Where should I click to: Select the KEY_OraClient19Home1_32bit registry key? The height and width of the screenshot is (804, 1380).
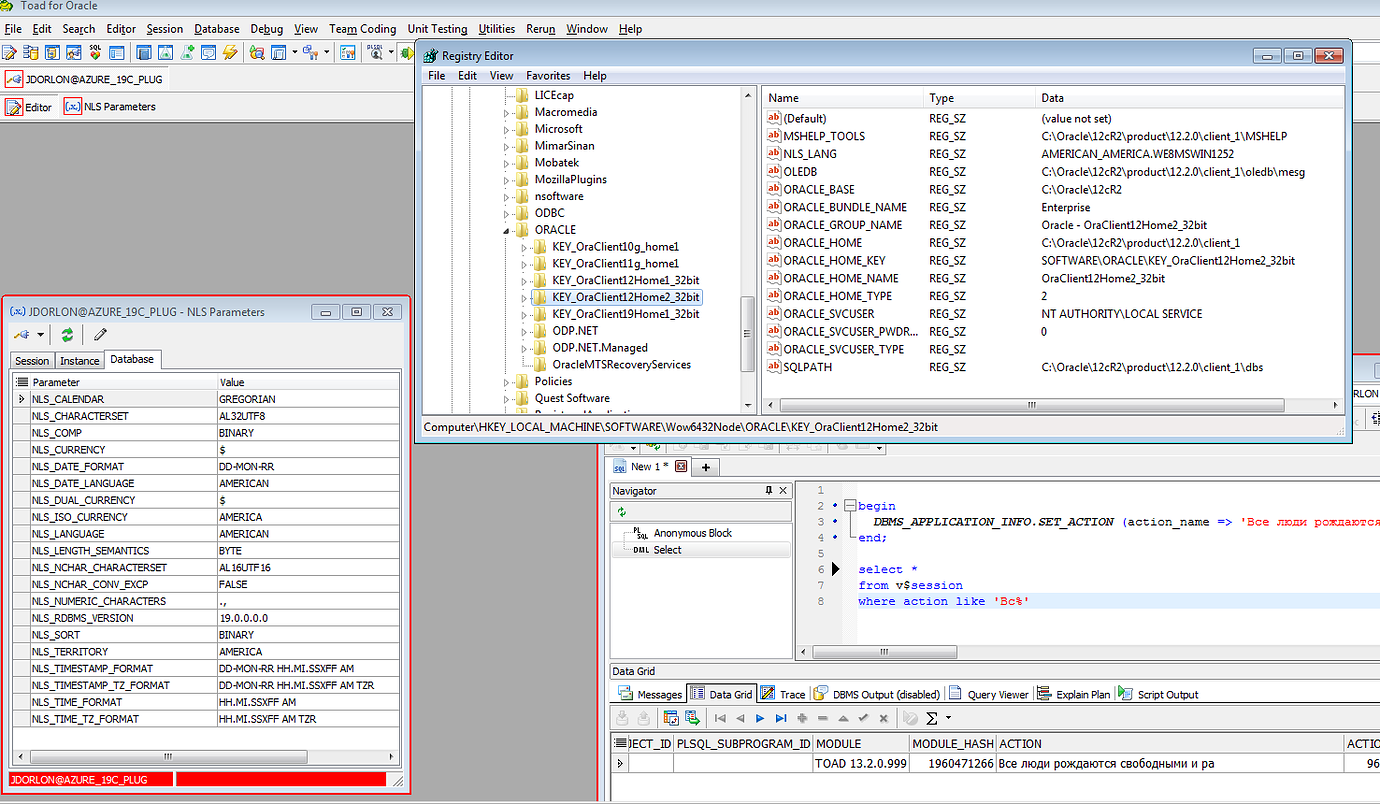[x=614, y=313]
